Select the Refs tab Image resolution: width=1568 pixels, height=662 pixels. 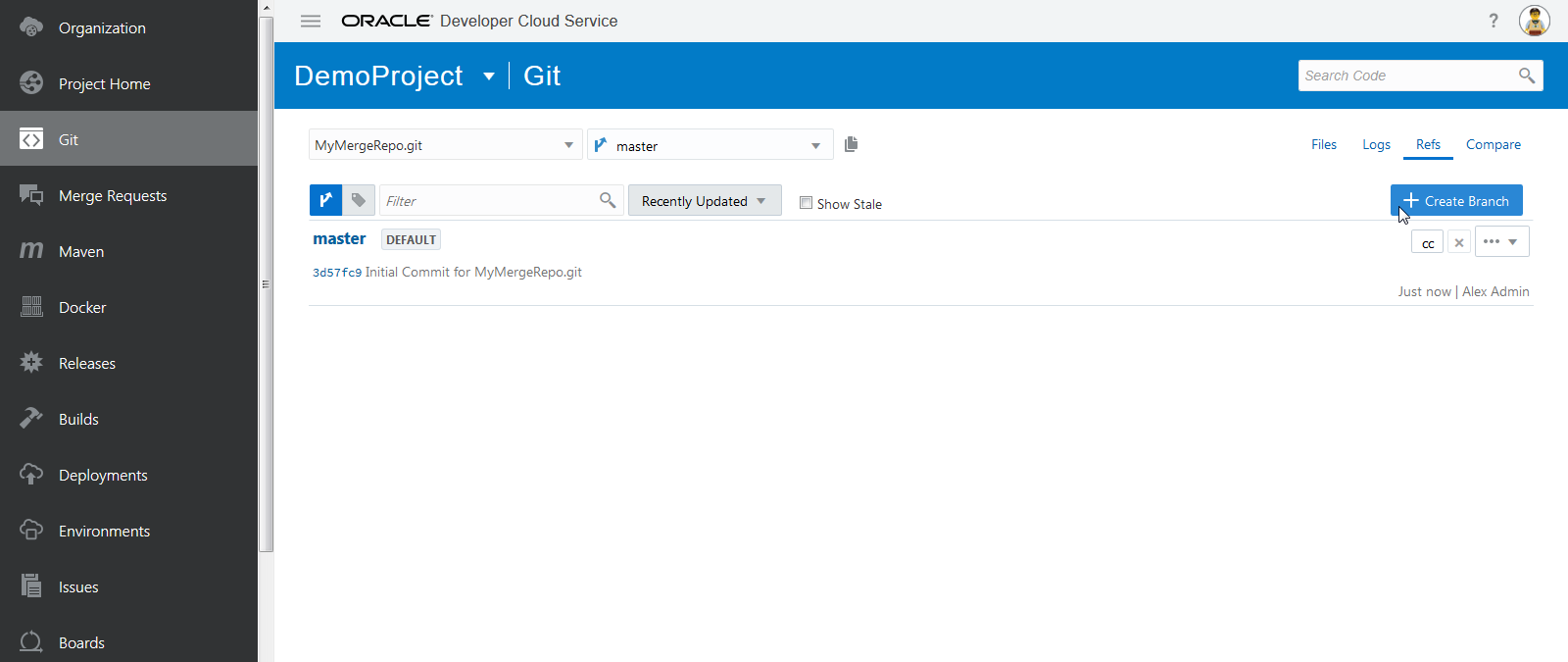pyautogui.click(x=1428, y=144)
